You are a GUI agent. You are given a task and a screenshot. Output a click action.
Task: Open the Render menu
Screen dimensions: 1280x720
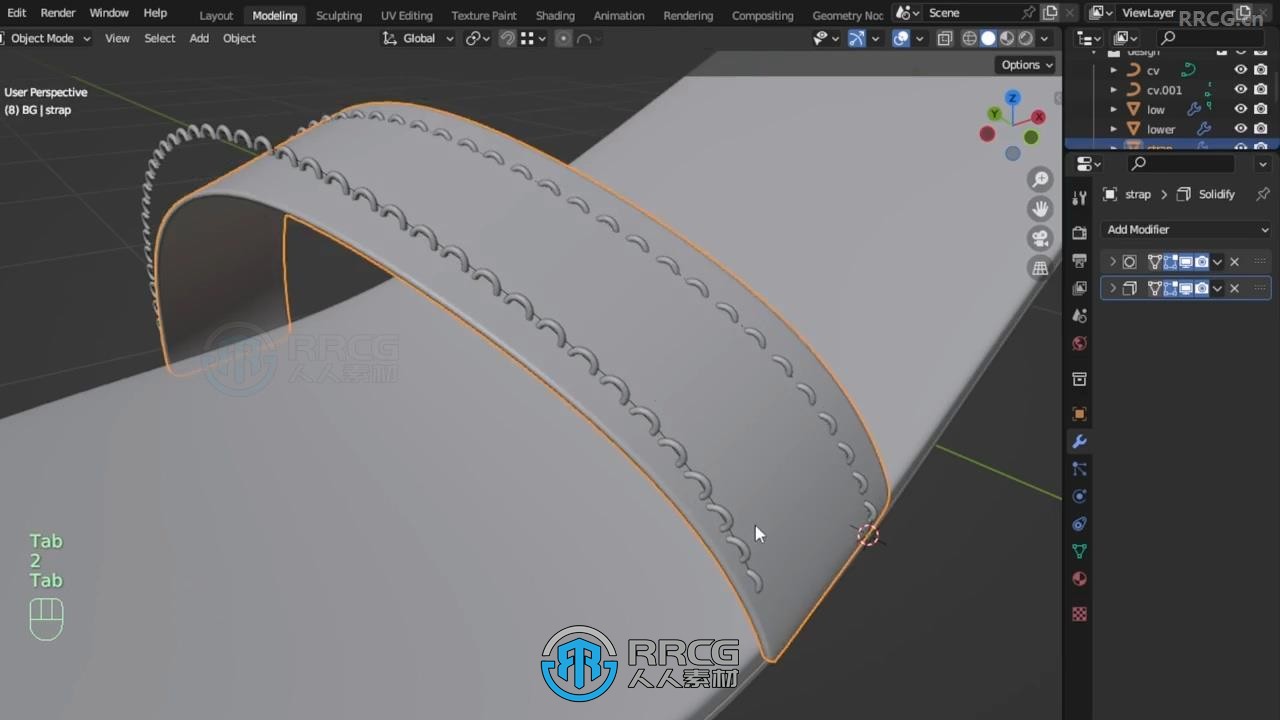coord(58,13)
